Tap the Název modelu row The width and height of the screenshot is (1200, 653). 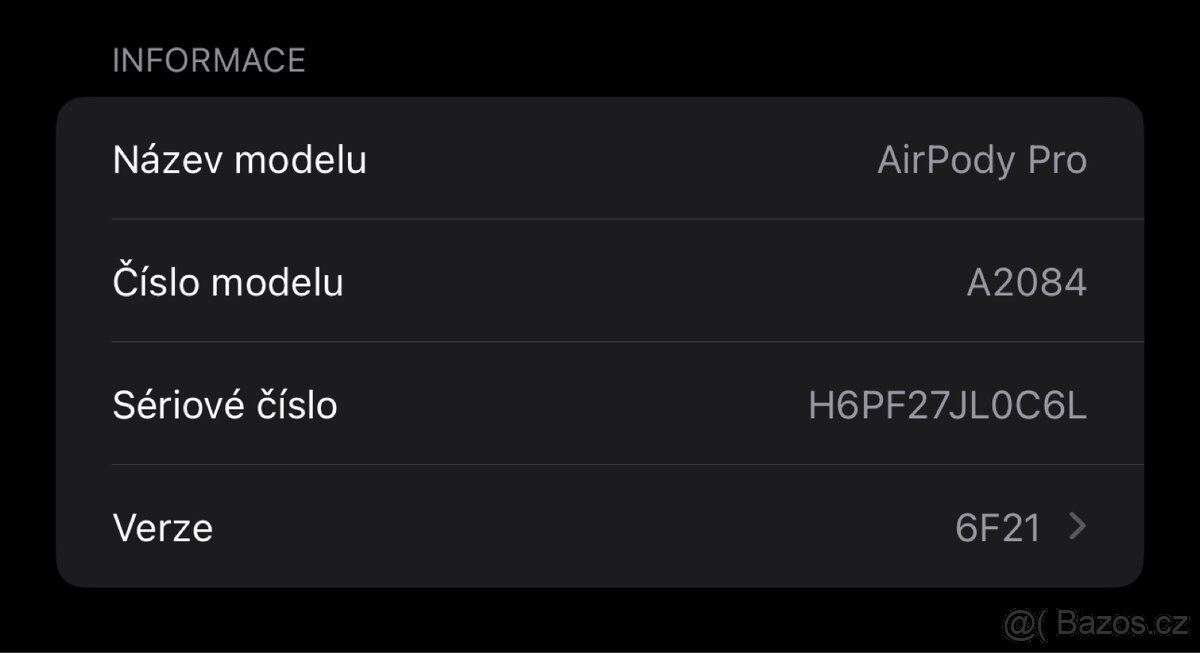click(x=600, y=159)
